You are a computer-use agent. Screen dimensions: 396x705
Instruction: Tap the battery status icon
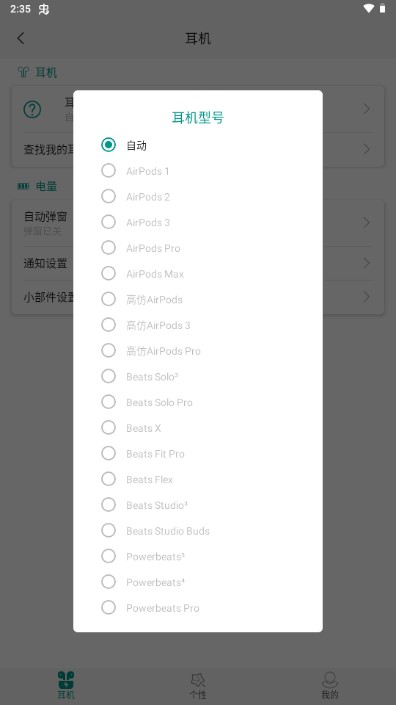click(383, 9)
